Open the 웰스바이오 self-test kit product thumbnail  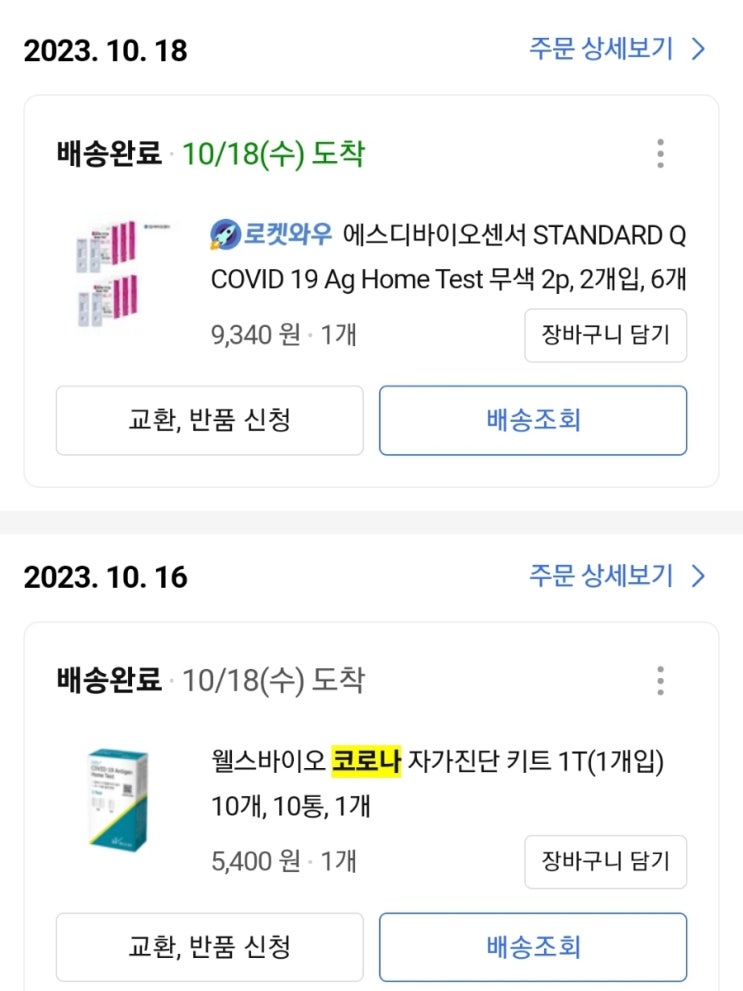[x=117, y=801]
